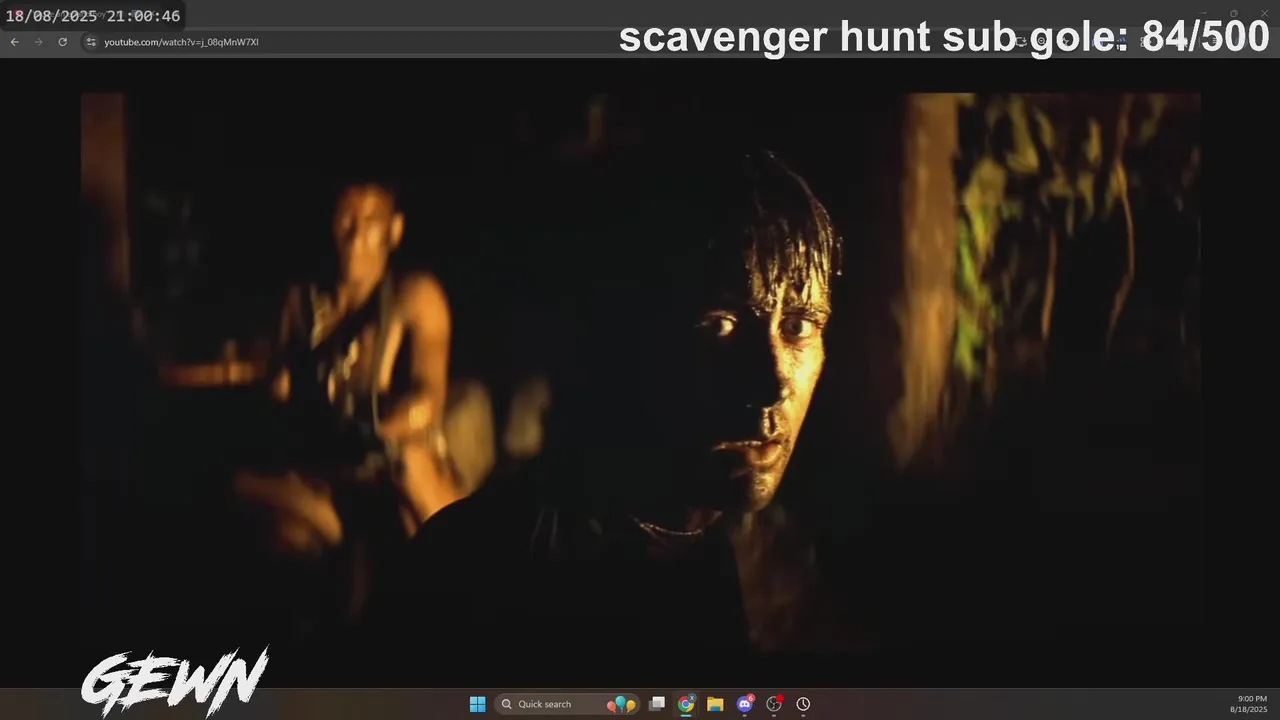Click the playing YouTube video frame

640,372
